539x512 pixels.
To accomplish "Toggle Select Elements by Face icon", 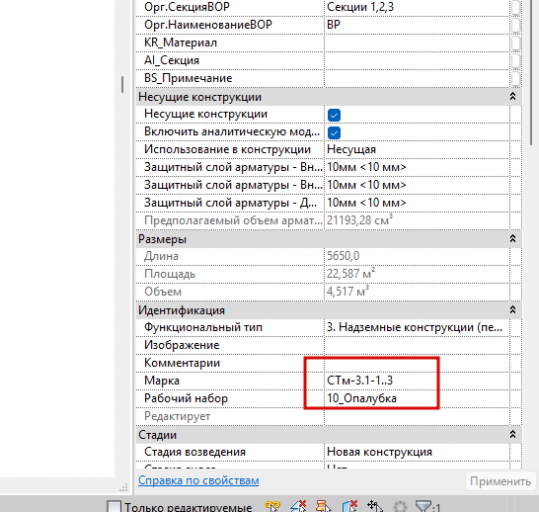I will 350,506.
